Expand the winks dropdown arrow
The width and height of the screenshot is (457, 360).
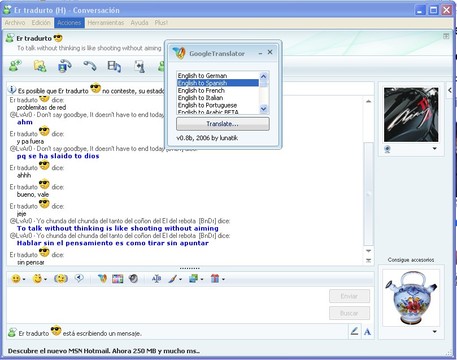(45, 279)
